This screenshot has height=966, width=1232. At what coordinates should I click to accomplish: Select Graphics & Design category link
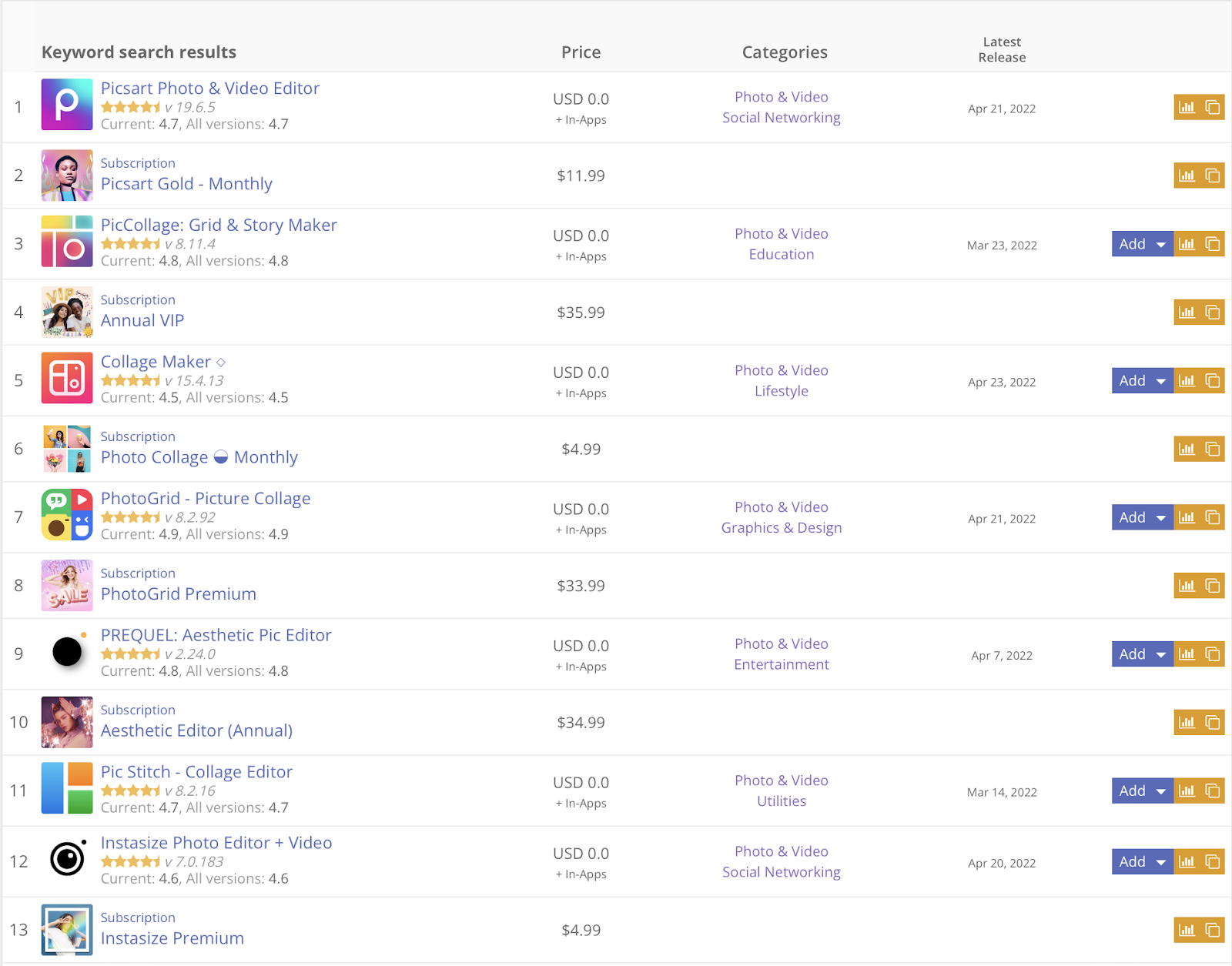click(782, 528)
